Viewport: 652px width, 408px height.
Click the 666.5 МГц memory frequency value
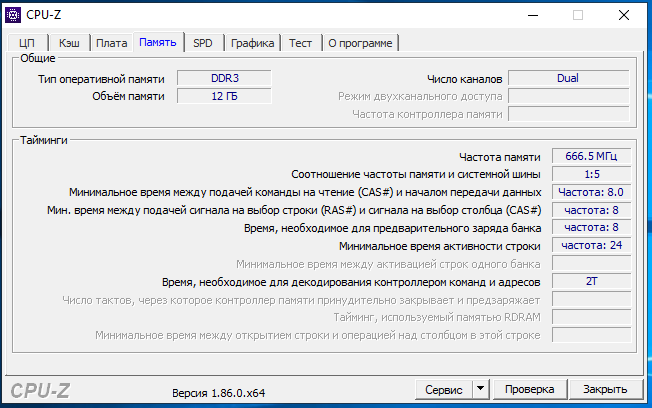click(591, 156)
